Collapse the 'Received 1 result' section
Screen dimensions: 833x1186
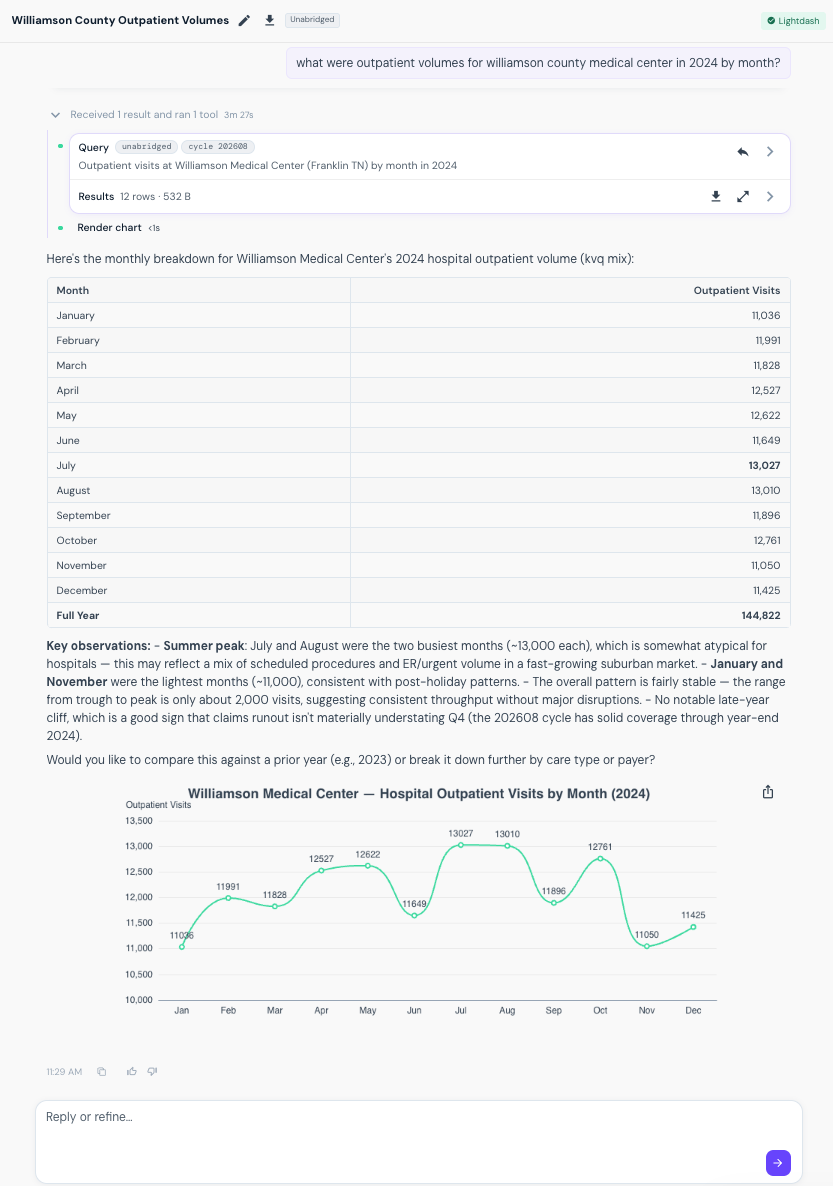point(55,115)
